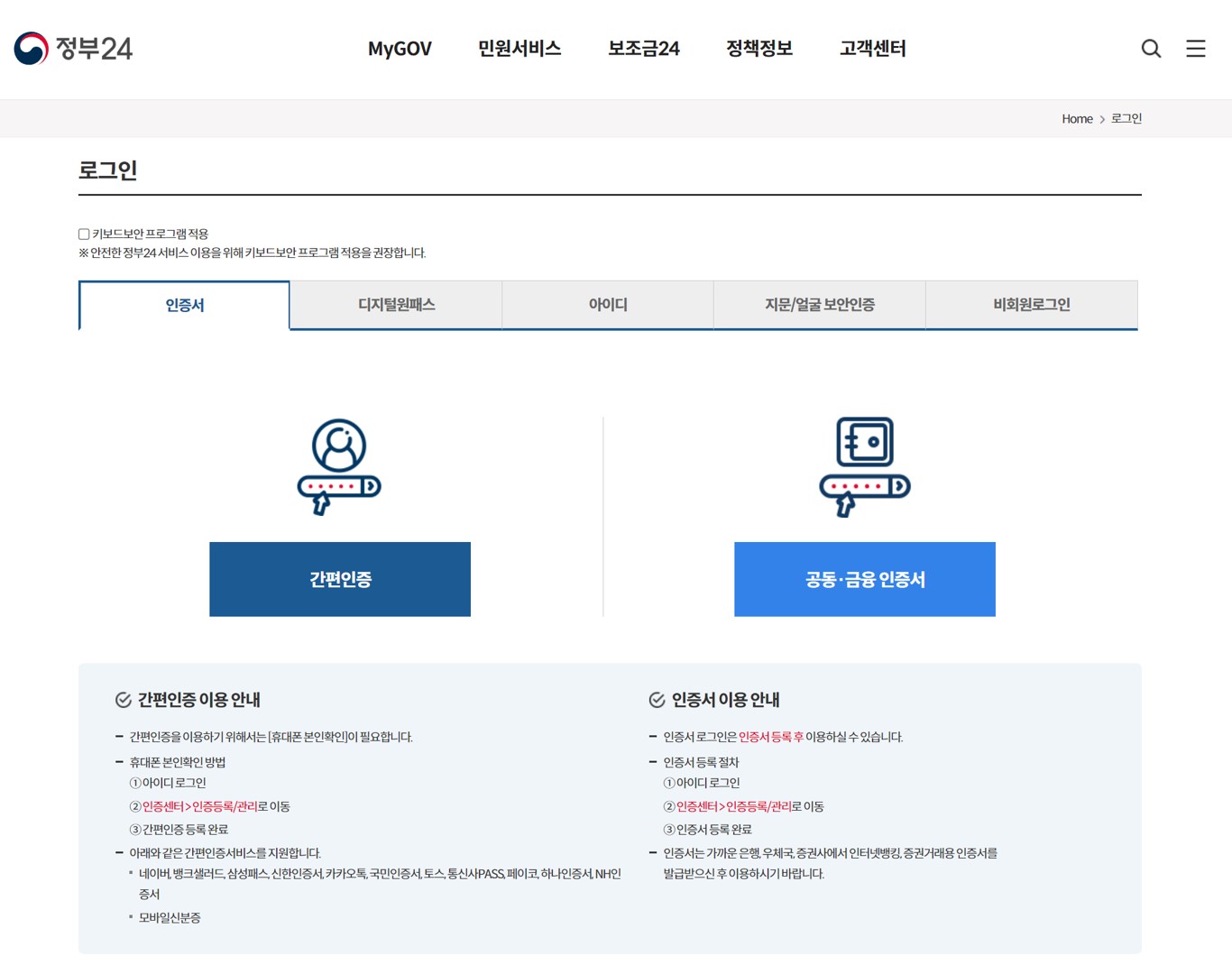Image resolution: width=1232 pixels, height=974 pixels.
Task: Switch to the 디지털원패스 tab
Action: 395,305
